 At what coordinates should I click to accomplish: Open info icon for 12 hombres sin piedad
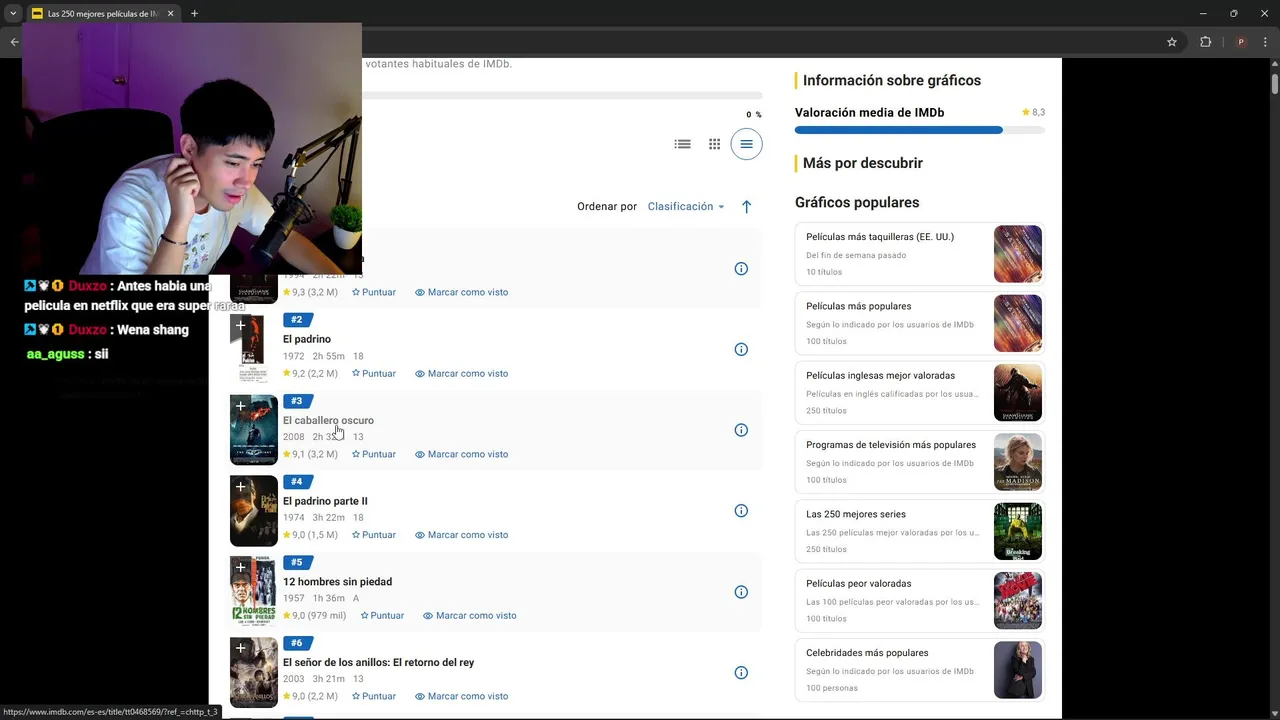(741, 592)
